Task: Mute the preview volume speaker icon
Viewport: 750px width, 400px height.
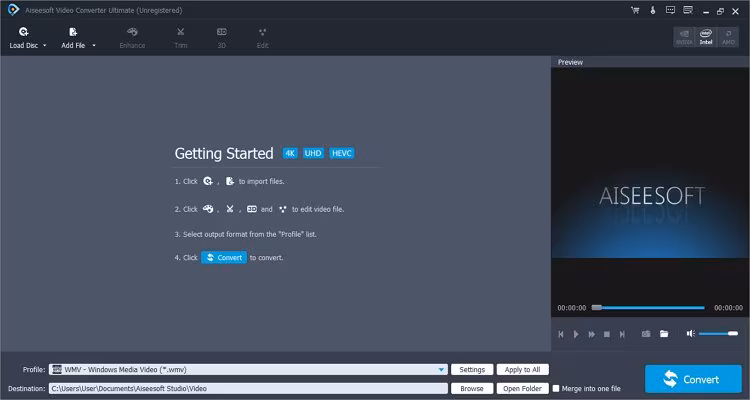Action: [x=691, y=333]
